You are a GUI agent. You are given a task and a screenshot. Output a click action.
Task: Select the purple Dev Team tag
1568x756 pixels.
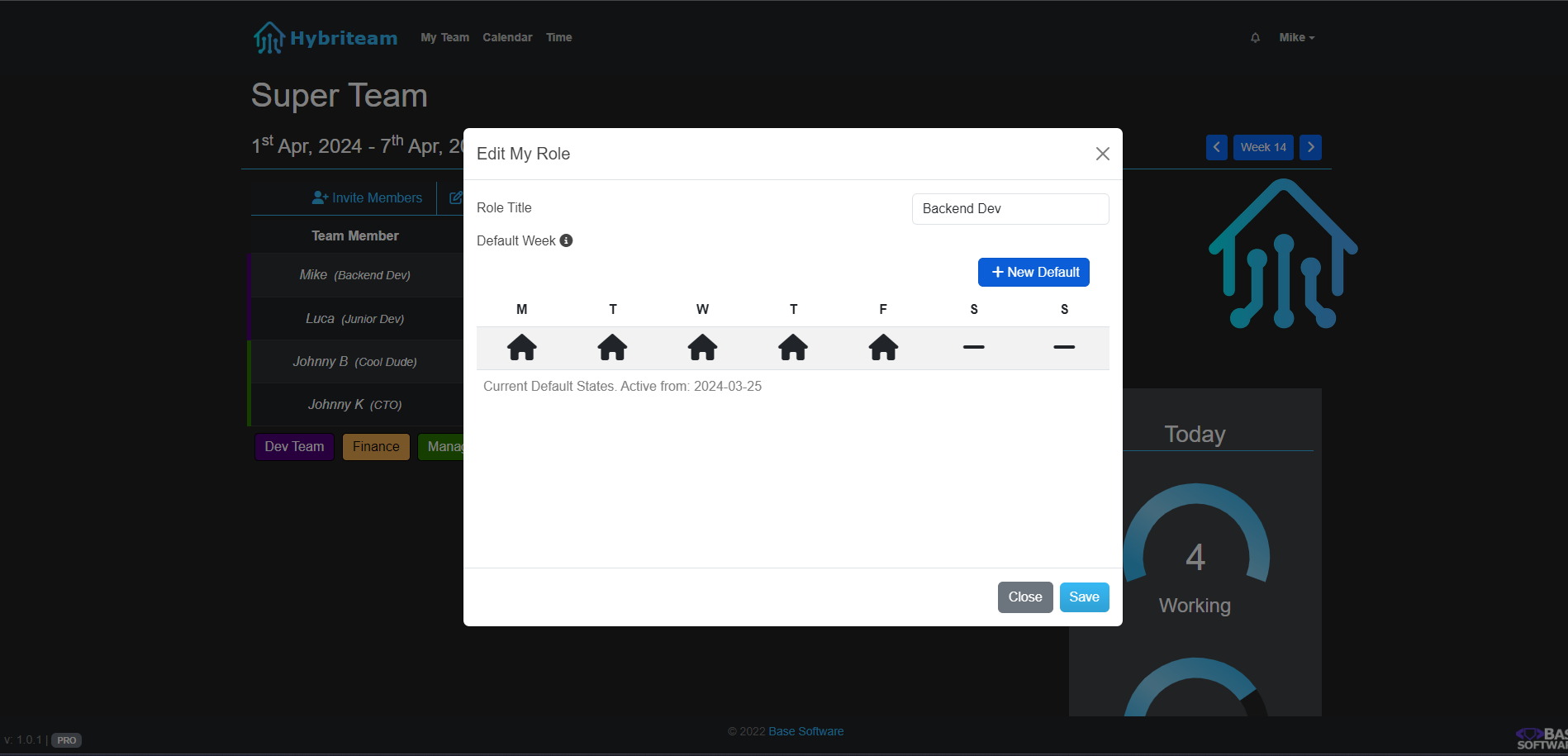pos(294,447)
